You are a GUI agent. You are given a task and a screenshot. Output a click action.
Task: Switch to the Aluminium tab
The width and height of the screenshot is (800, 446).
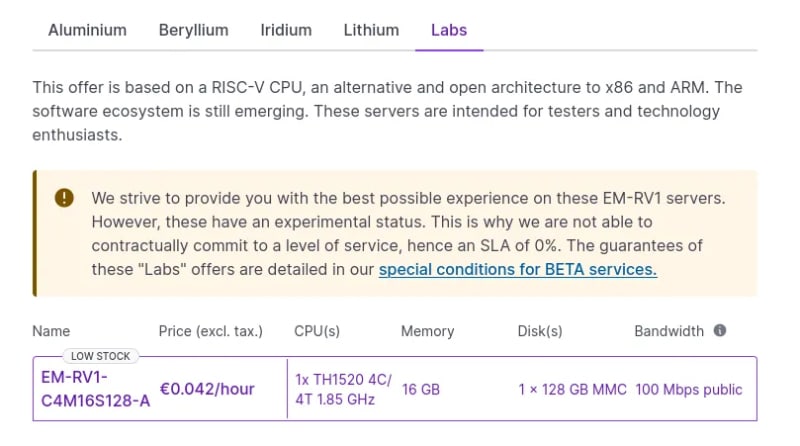87,30
